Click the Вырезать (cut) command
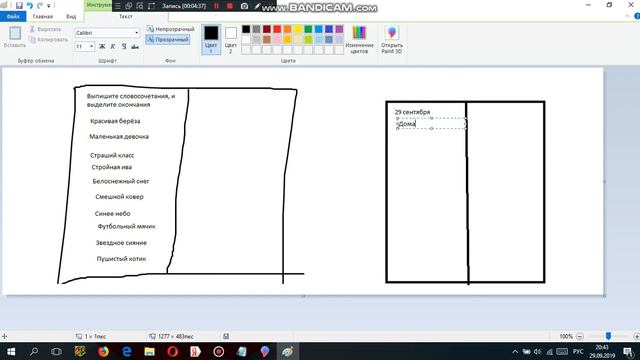The width and height of the screenshot is (640, 360). tap(46, 29)
